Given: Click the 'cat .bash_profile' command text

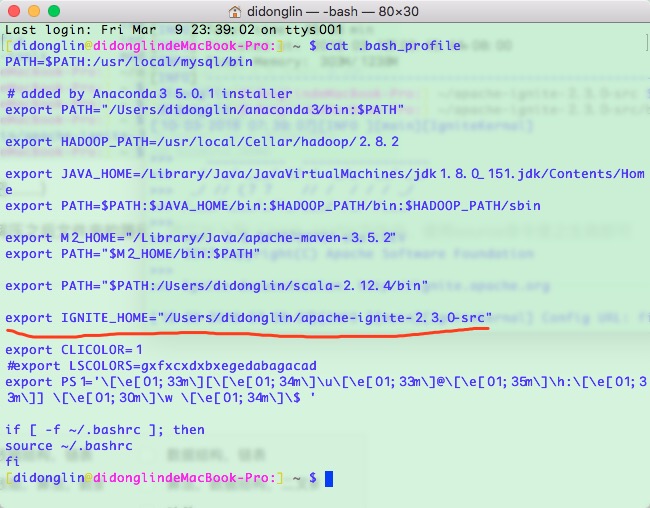Looking at the screenshot, I should (x=393, y=46).
